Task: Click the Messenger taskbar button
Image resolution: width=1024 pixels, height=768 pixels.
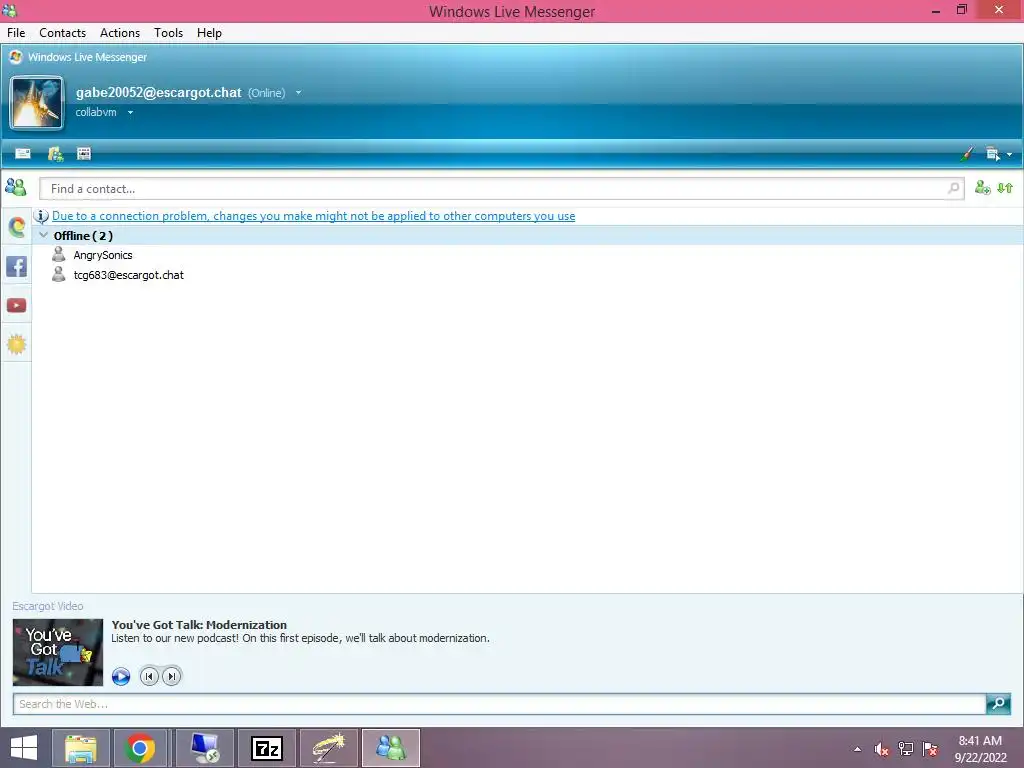Action: tap(391, 748)
